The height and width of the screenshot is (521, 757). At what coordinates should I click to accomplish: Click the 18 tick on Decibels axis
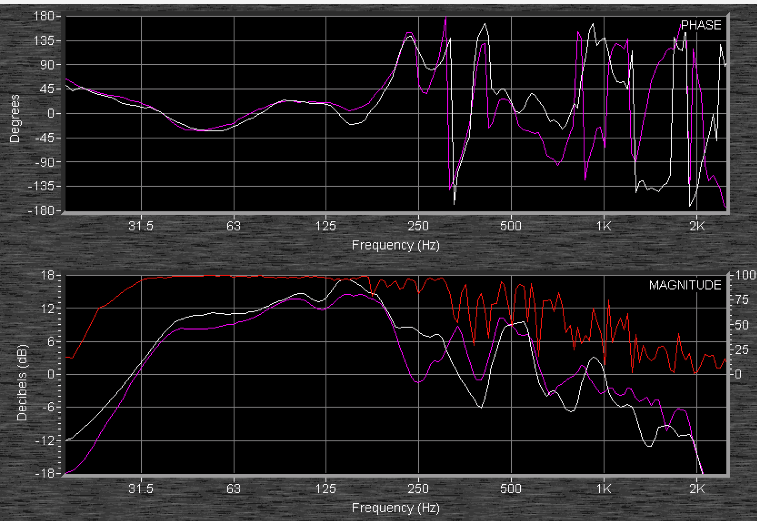point(50,275)
